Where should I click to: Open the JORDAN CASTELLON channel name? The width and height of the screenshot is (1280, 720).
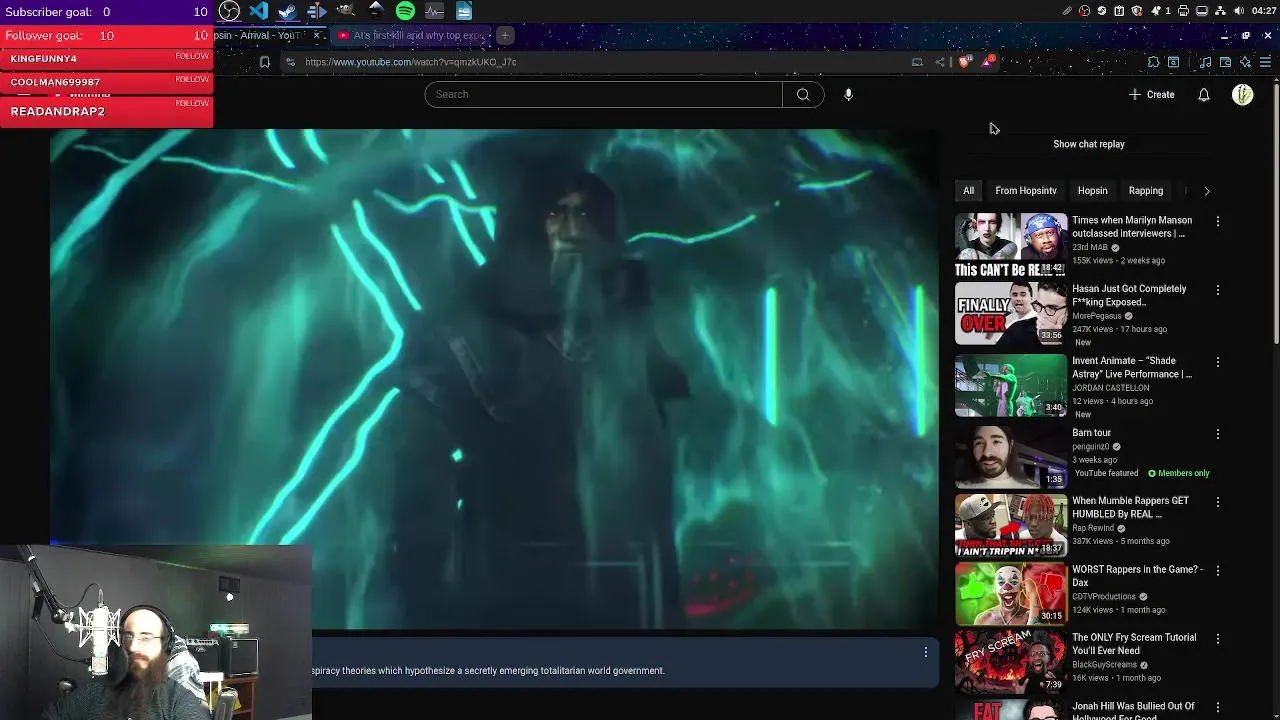click(1110, 388)
